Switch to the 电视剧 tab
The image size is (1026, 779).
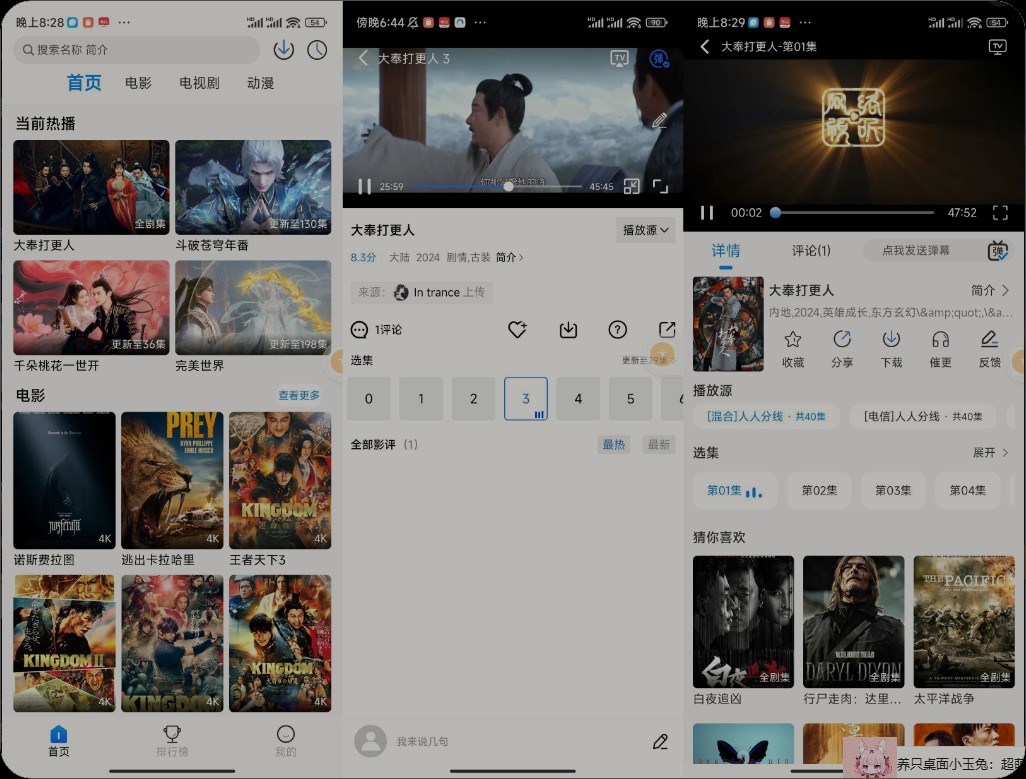(199, 83)
